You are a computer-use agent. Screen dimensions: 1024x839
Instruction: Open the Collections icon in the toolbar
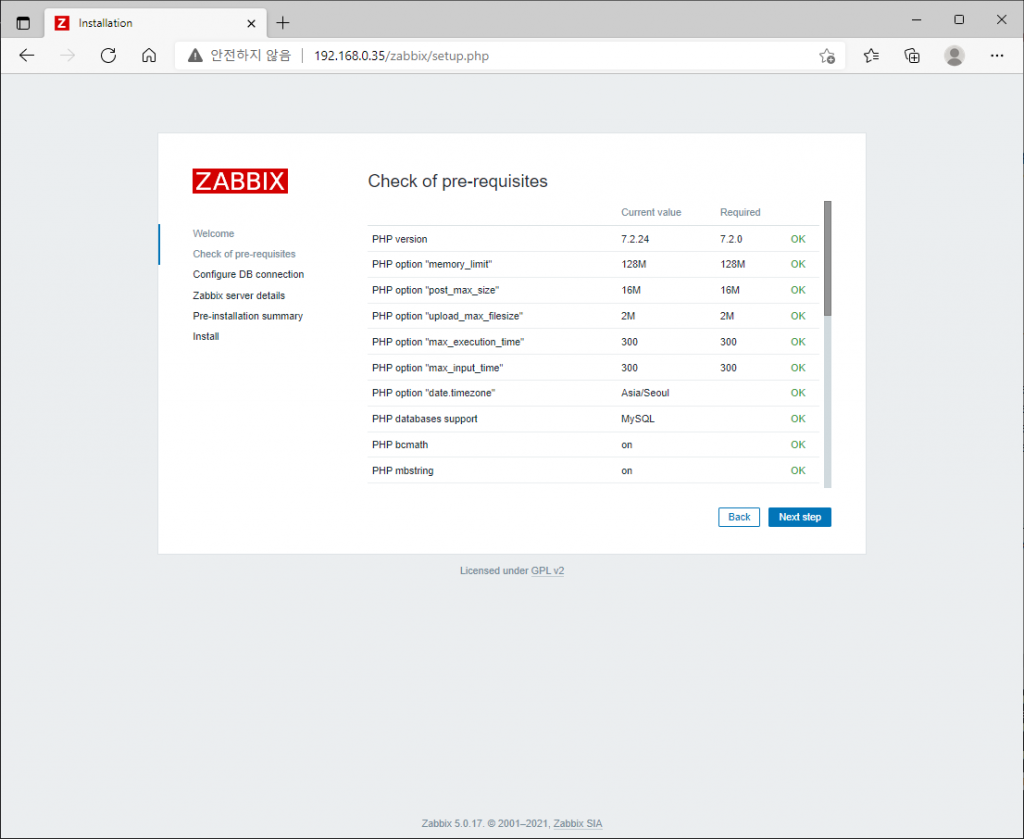point(911,56)
